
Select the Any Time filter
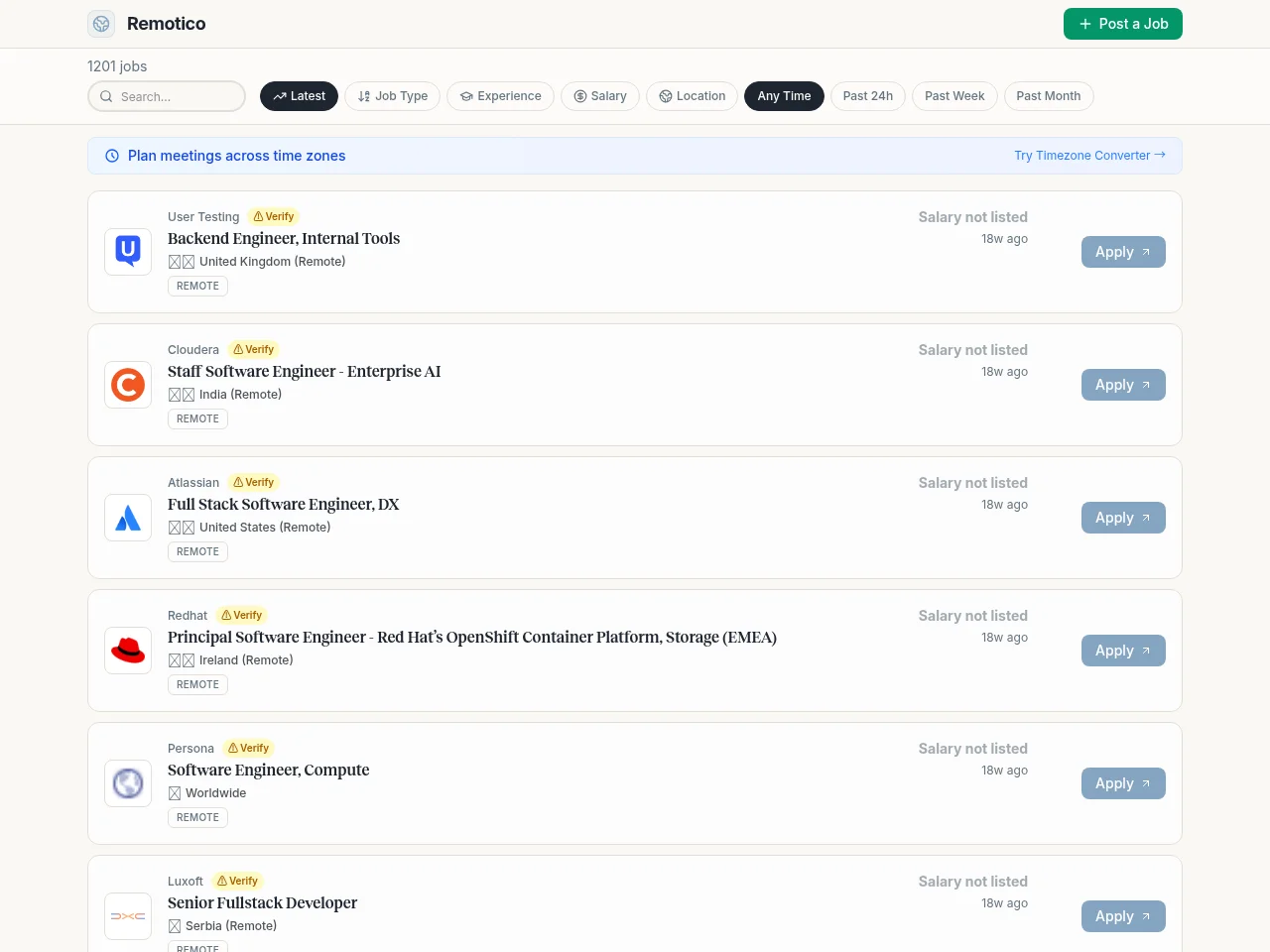pos(784,96)
